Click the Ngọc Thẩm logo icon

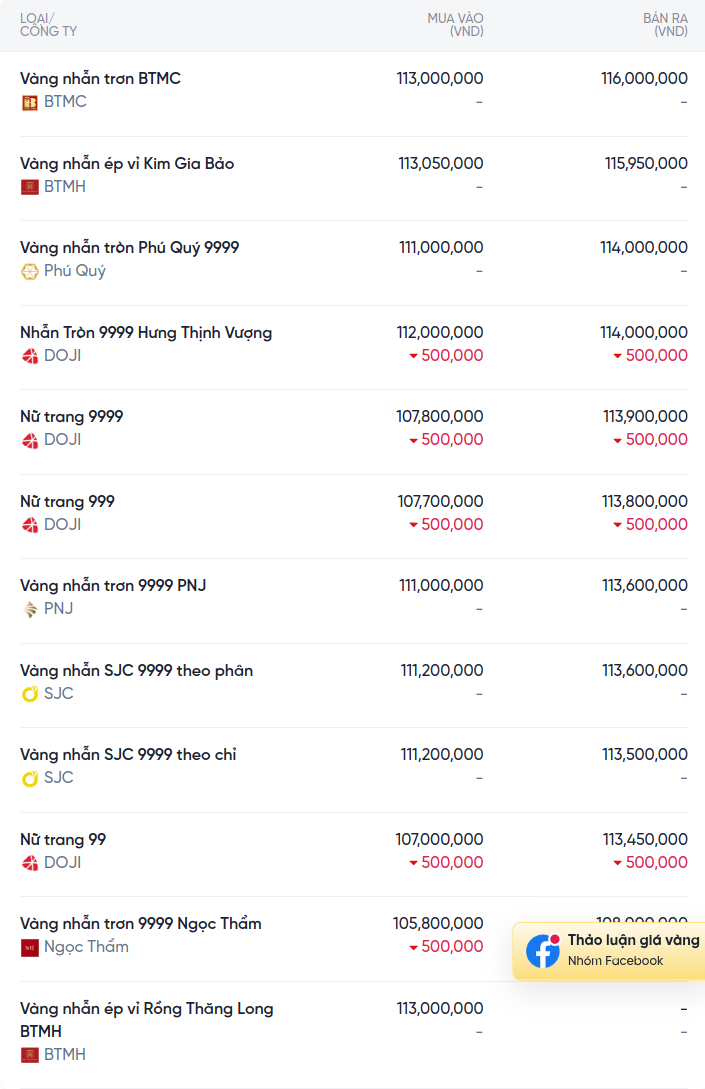30,947
